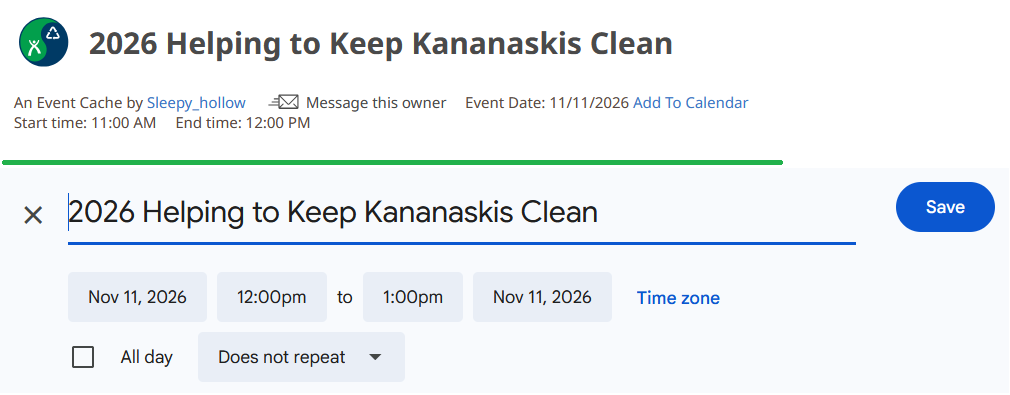Click the dropdown arrow beside Does not repeat
This screenshot has width=1010, height=395.
(x=376, y=357)
